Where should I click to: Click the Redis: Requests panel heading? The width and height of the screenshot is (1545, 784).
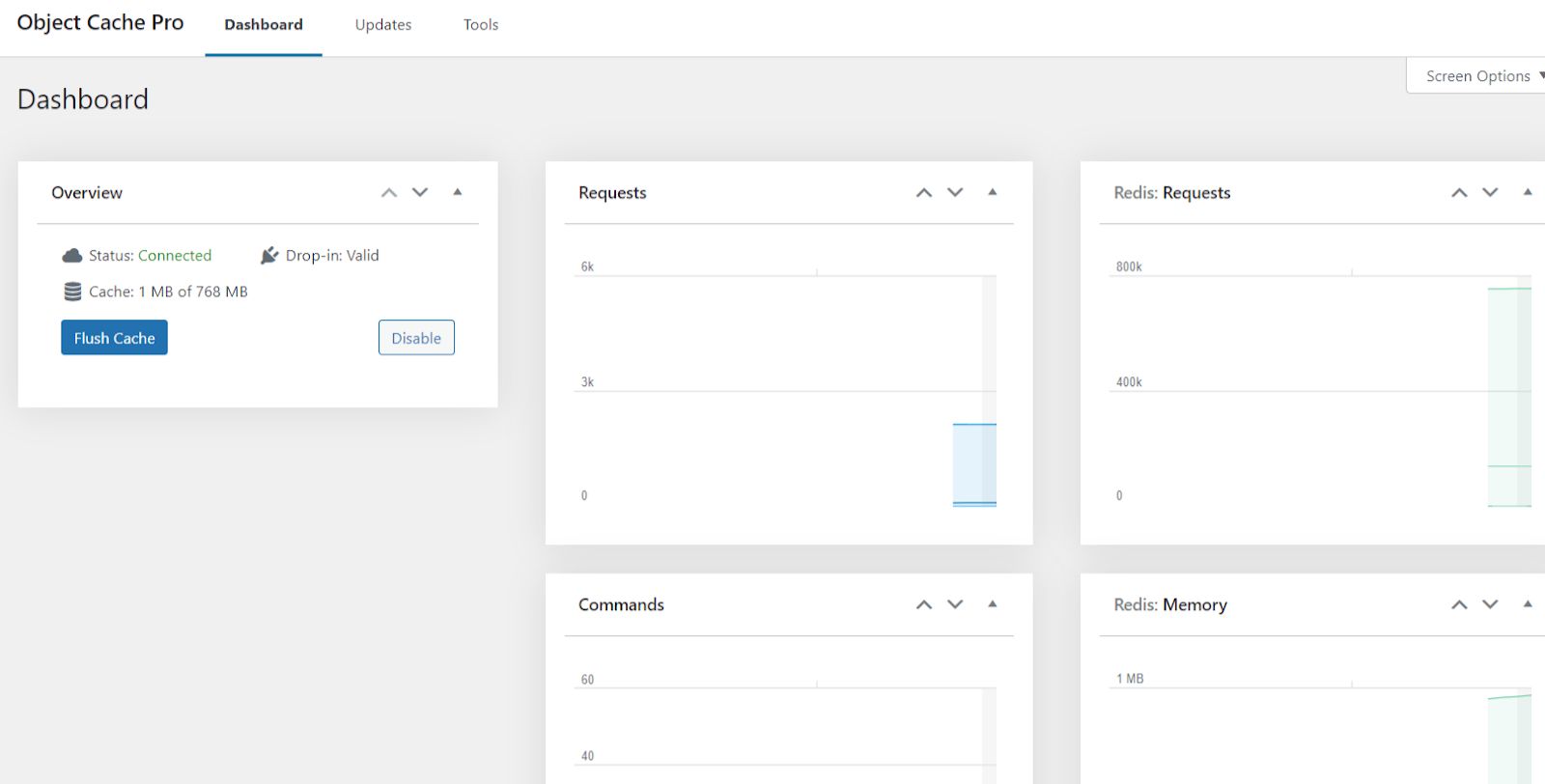pyautogui.click(x=1172, y=193)
